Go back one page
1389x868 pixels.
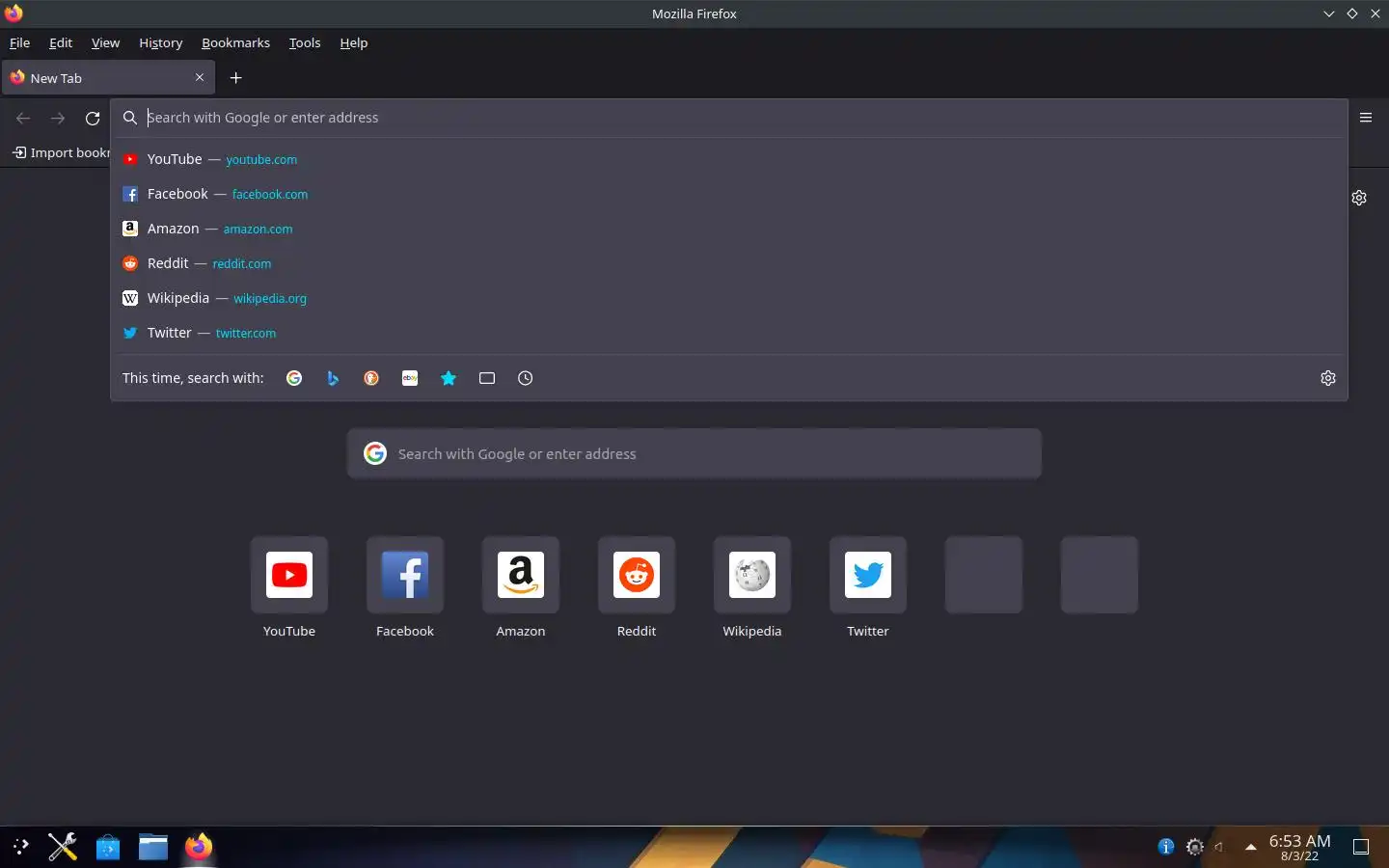(23, 118)
